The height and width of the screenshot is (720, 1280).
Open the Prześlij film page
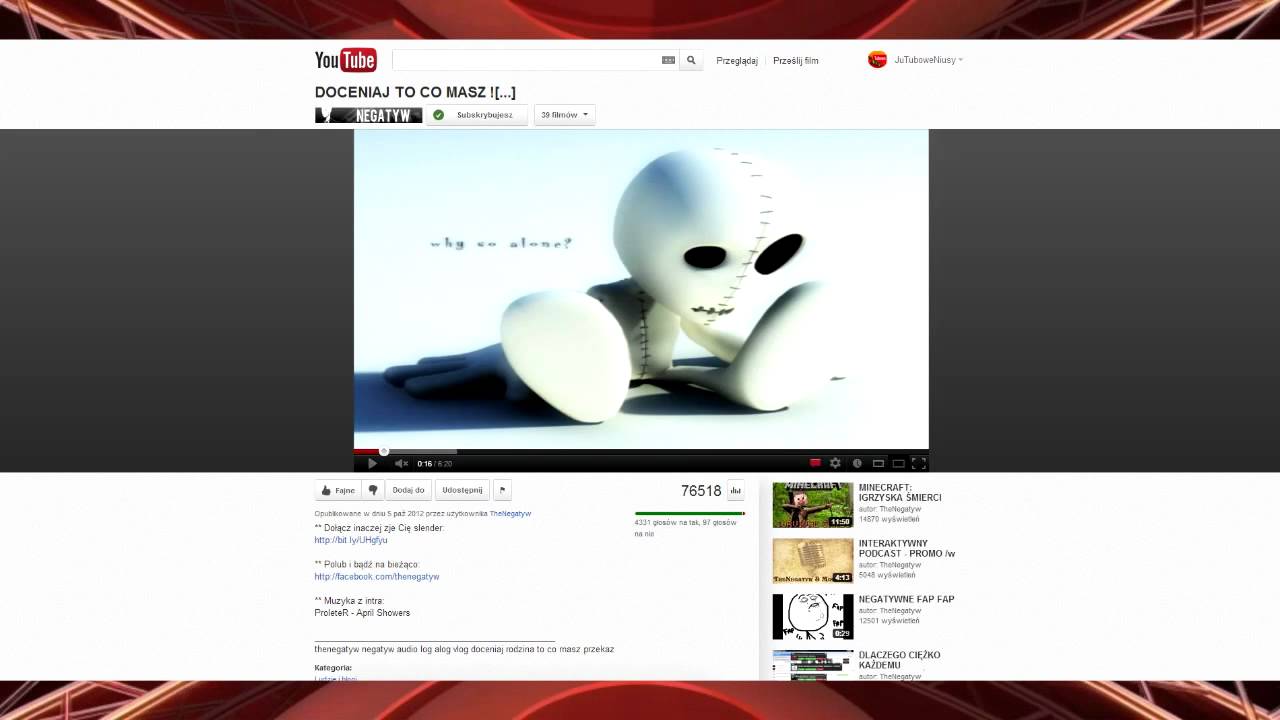(796, 61)
